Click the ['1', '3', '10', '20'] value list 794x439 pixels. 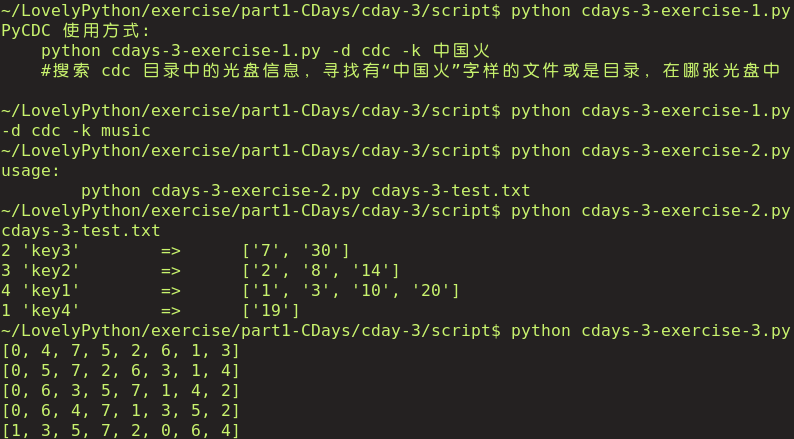(x=350, y=291)
